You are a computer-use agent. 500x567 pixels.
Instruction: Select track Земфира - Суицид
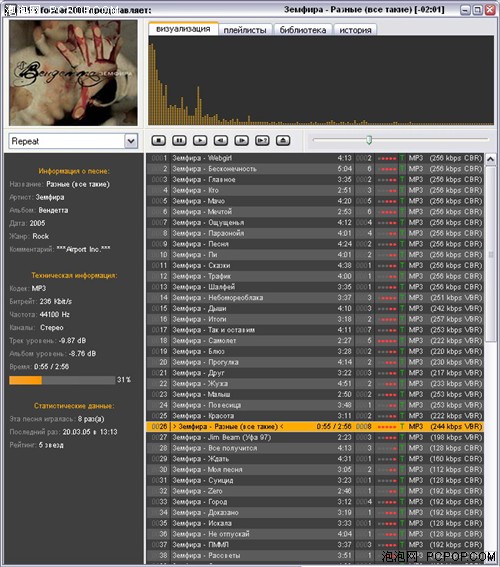pyautogui.click(x=315, y=480)
